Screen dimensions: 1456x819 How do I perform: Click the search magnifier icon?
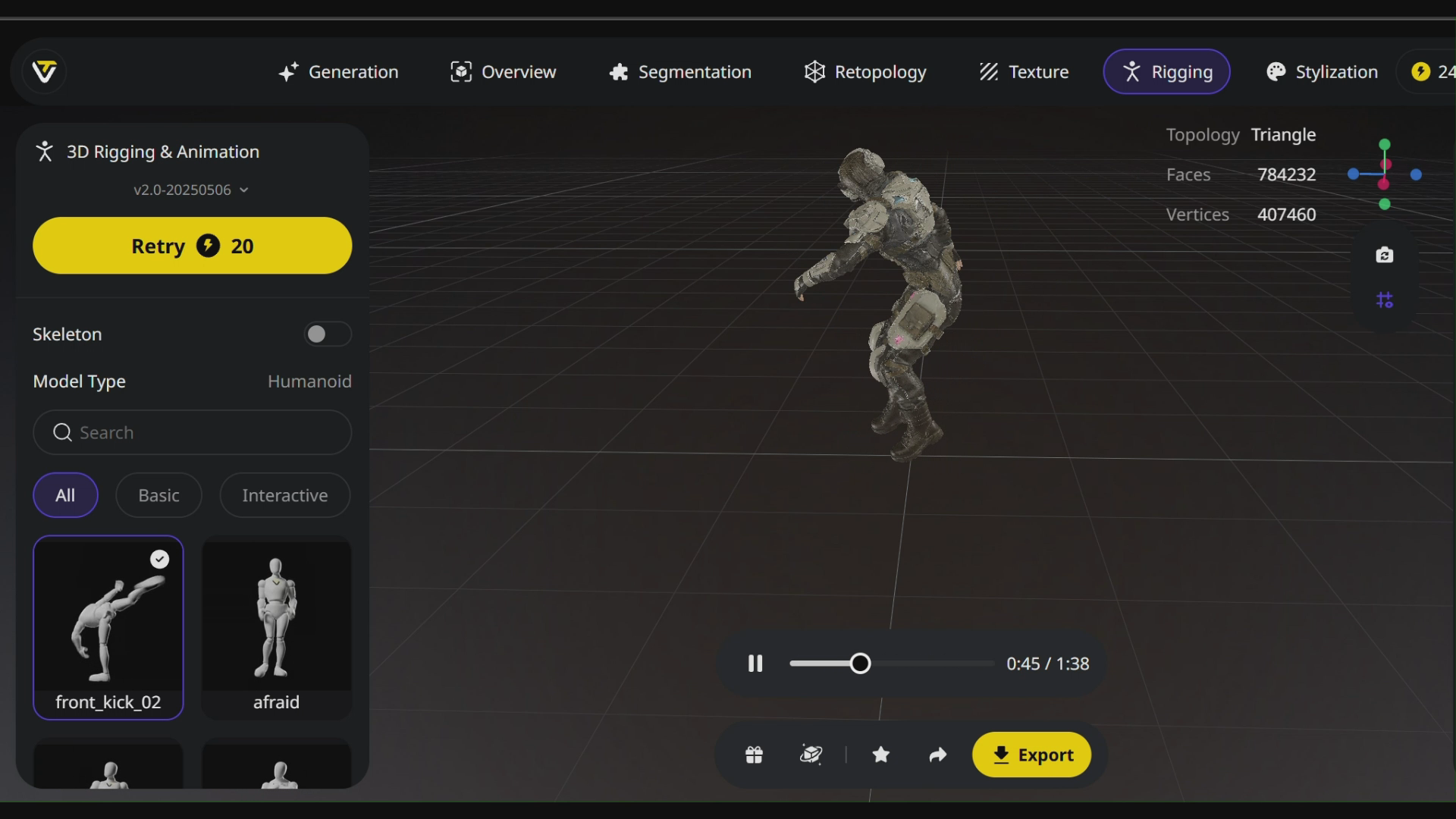pos(62,432)
